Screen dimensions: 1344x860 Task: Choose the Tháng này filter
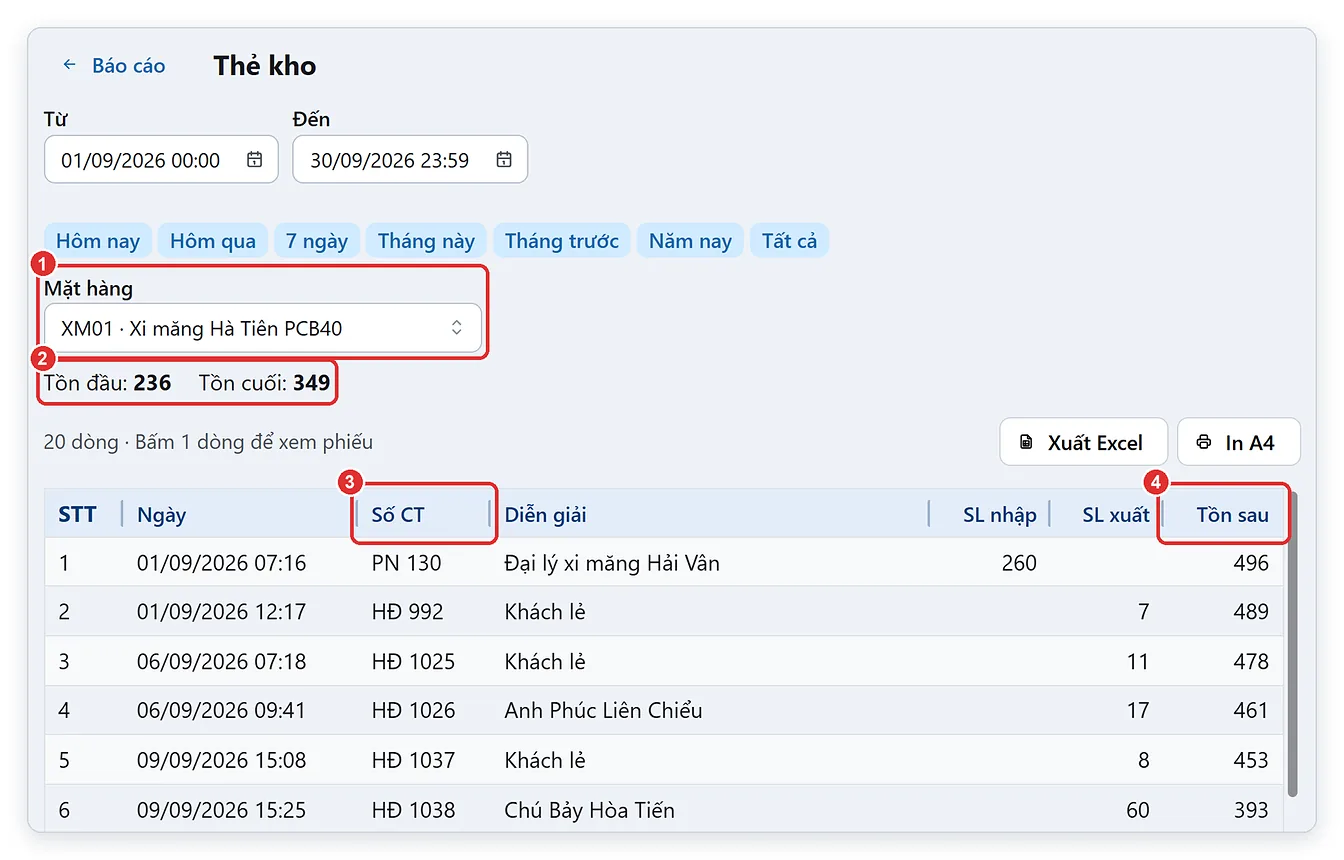tap(426, 241)
